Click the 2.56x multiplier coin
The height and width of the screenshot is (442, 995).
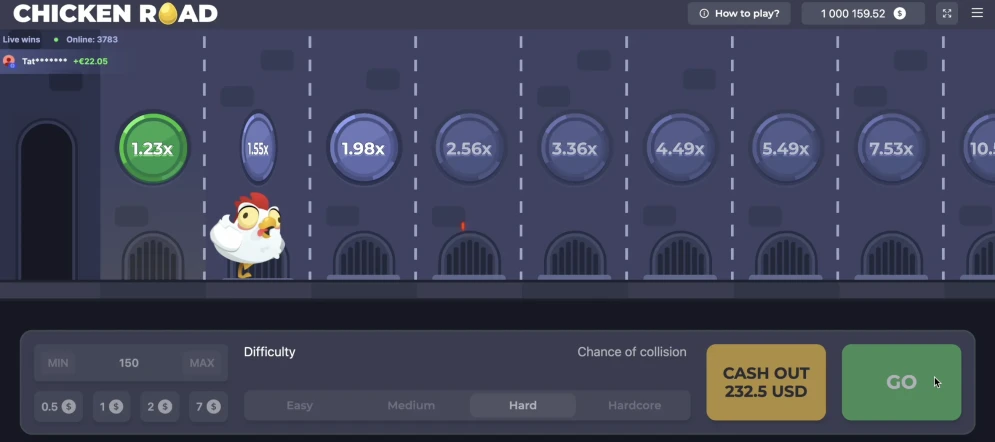point(468,149)
